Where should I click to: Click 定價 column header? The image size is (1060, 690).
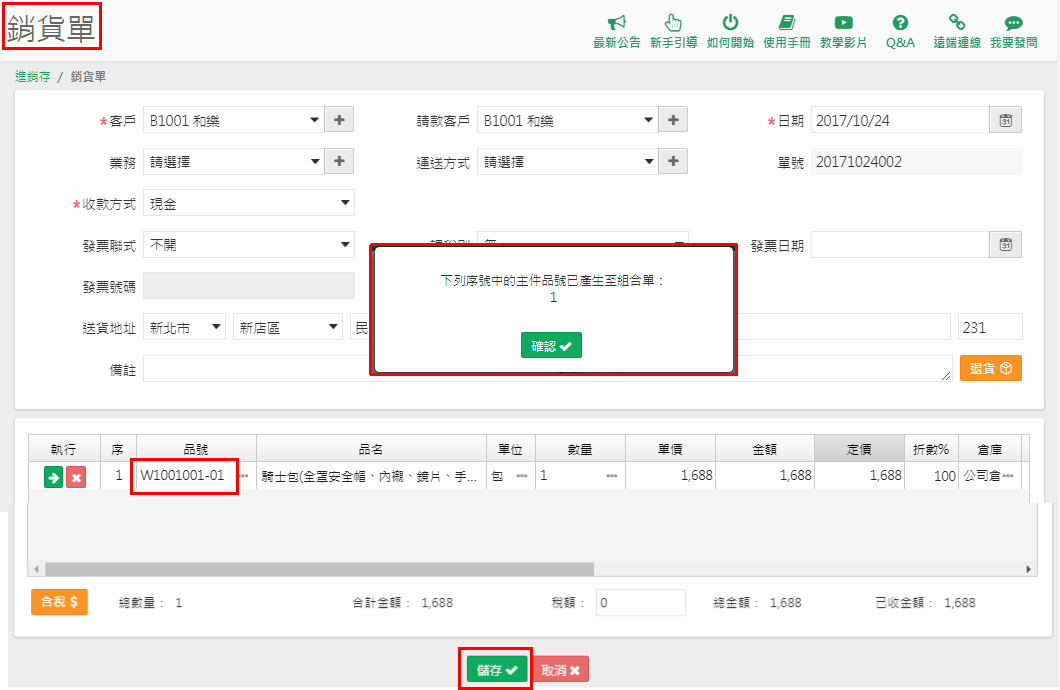[x=859, y=449]
